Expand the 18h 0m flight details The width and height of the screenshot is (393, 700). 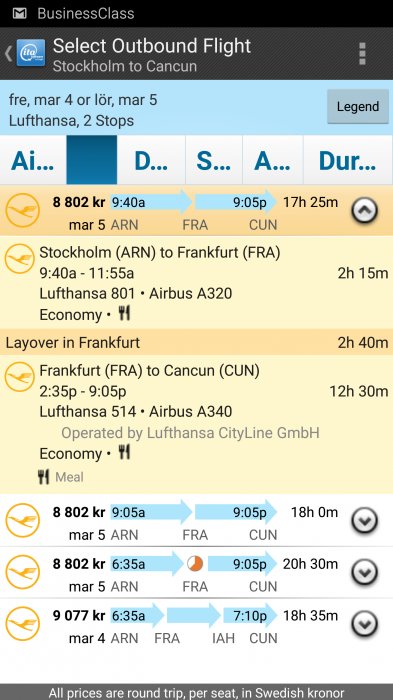click(365, 520)
